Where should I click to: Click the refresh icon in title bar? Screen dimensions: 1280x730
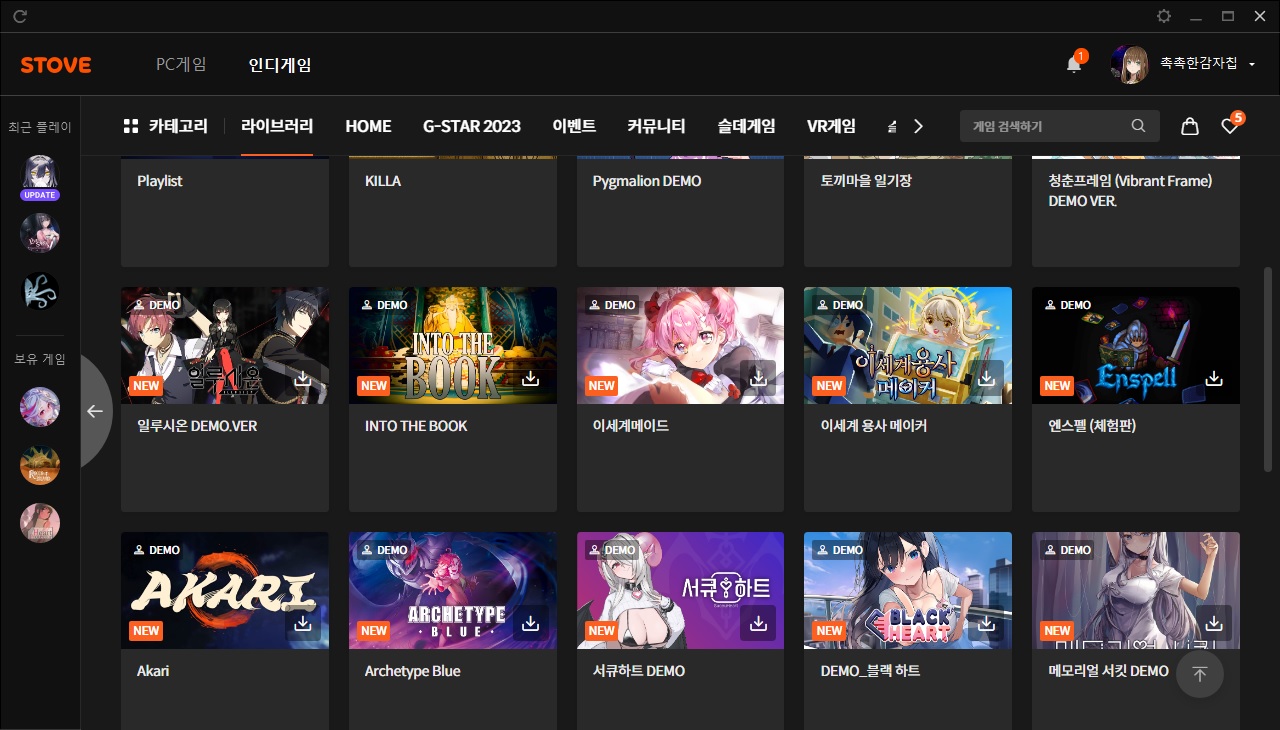(x=20, y=16)
